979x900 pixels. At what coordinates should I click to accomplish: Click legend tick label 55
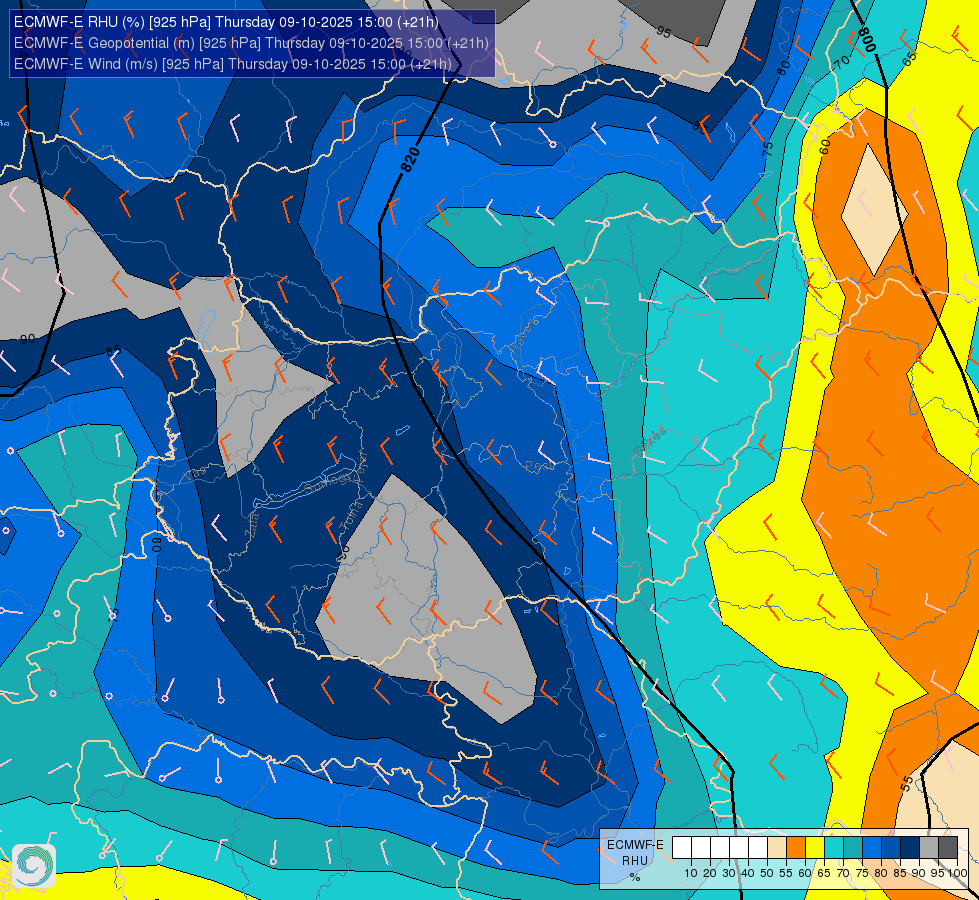click(786, 873)
